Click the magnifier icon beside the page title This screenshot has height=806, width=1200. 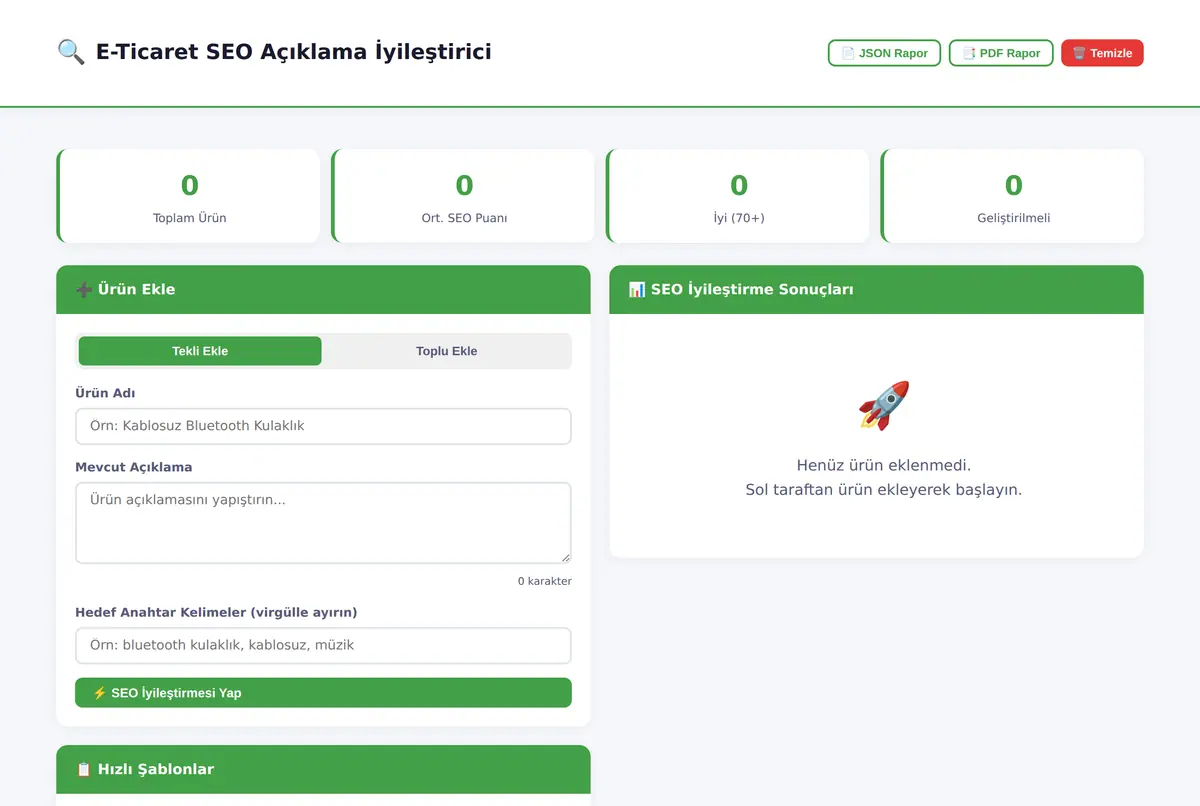coord(71,52)
